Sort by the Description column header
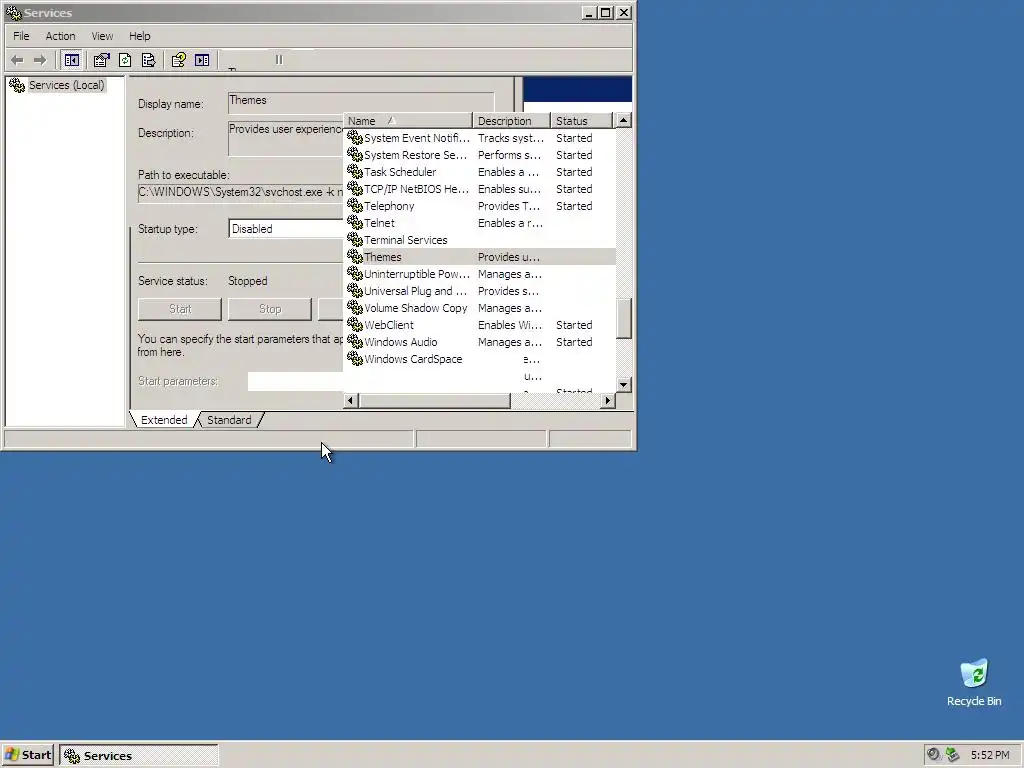The height and width of the screenshot is (768, 1024). tap(511, 121)
